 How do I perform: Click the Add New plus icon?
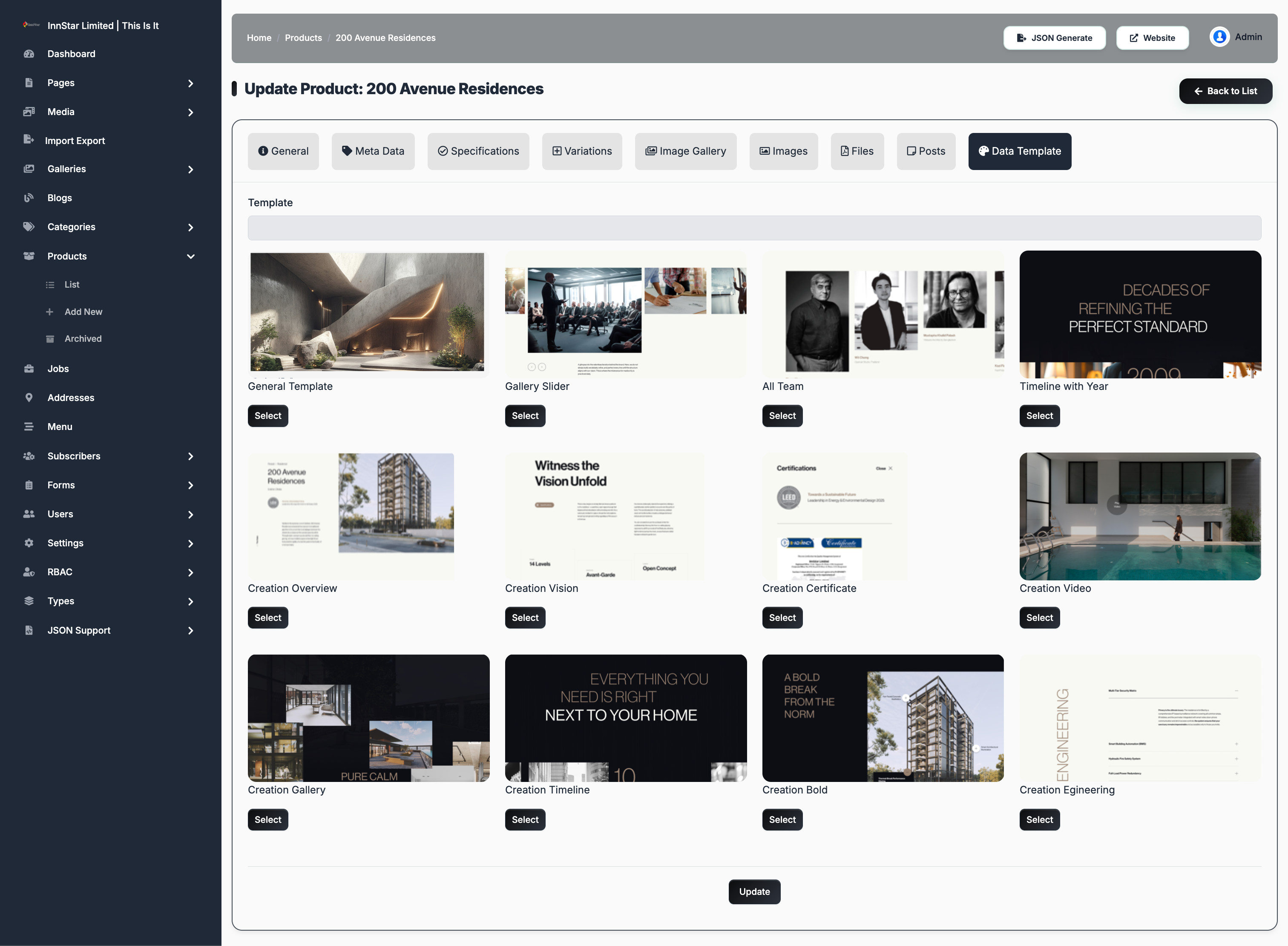[50, 311]
